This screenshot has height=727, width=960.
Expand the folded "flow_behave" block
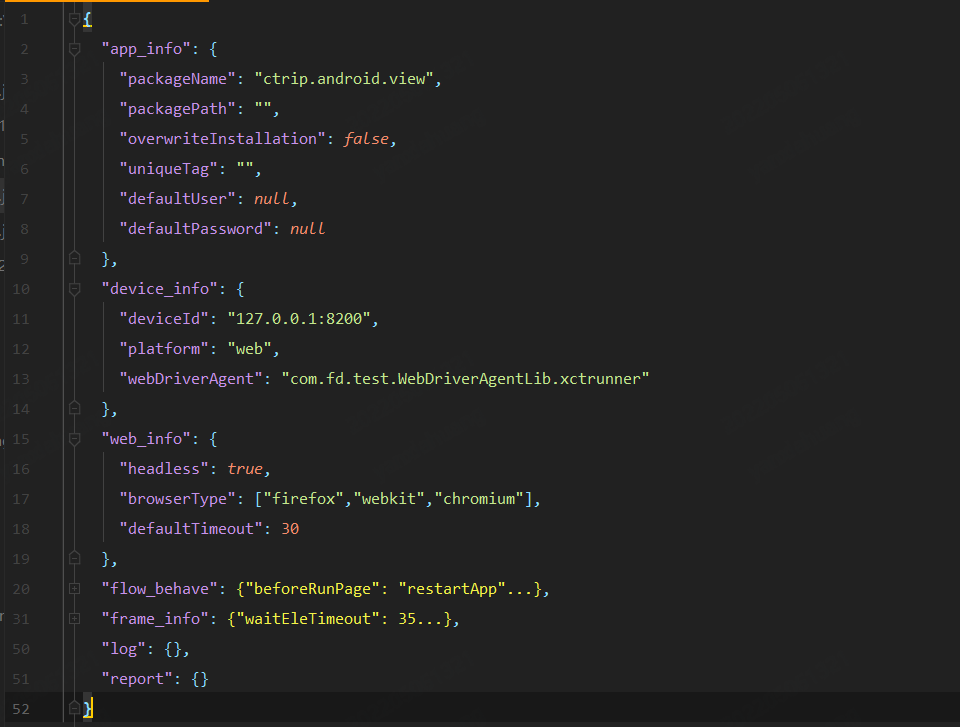(x=74, y=589)
